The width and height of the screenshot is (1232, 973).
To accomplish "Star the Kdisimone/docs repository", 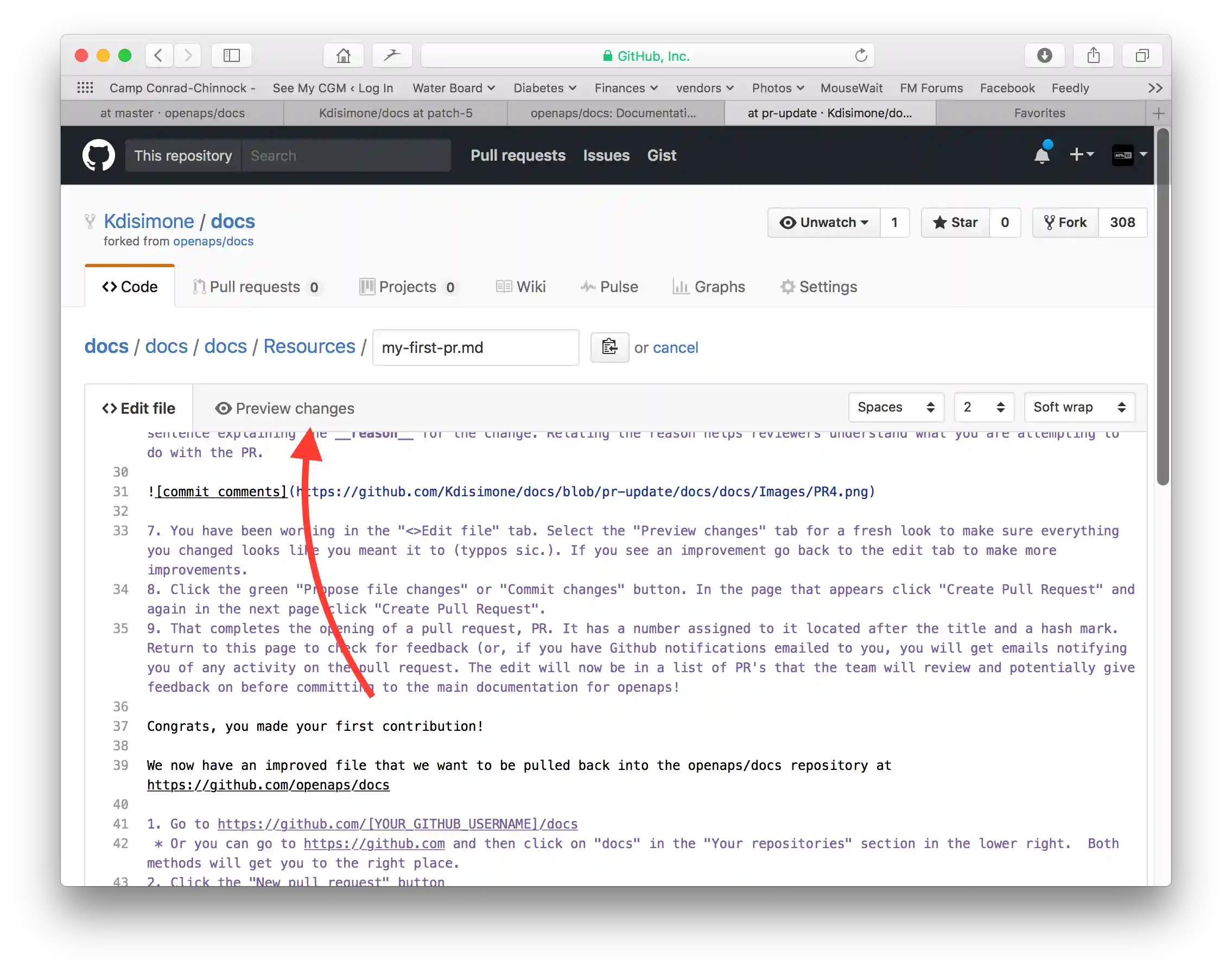I will click(x=955, y=222).
